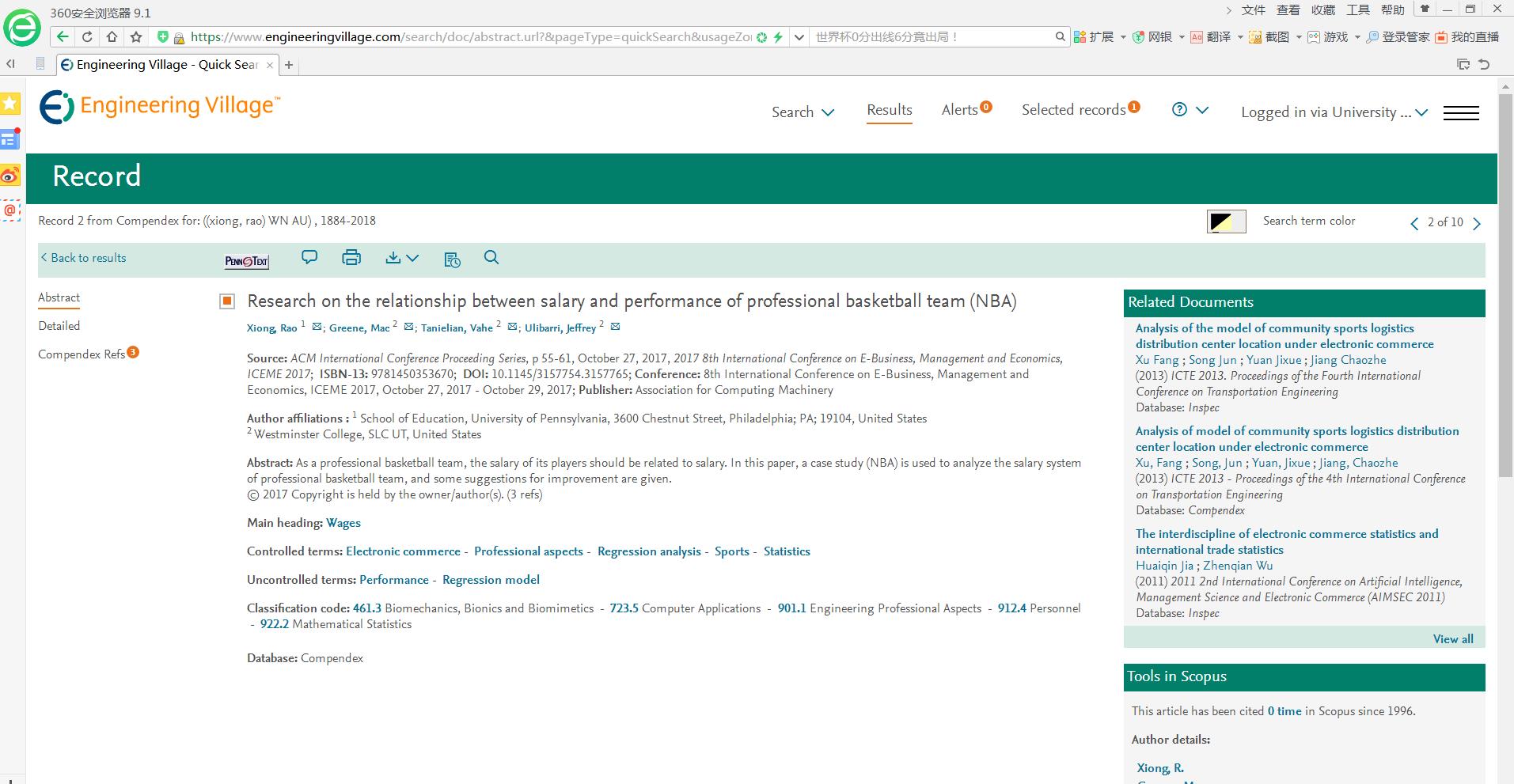This screenshot has width=1514, height=784.
Task: Open the hamburger menu icon
Action: pos(1461,113)
